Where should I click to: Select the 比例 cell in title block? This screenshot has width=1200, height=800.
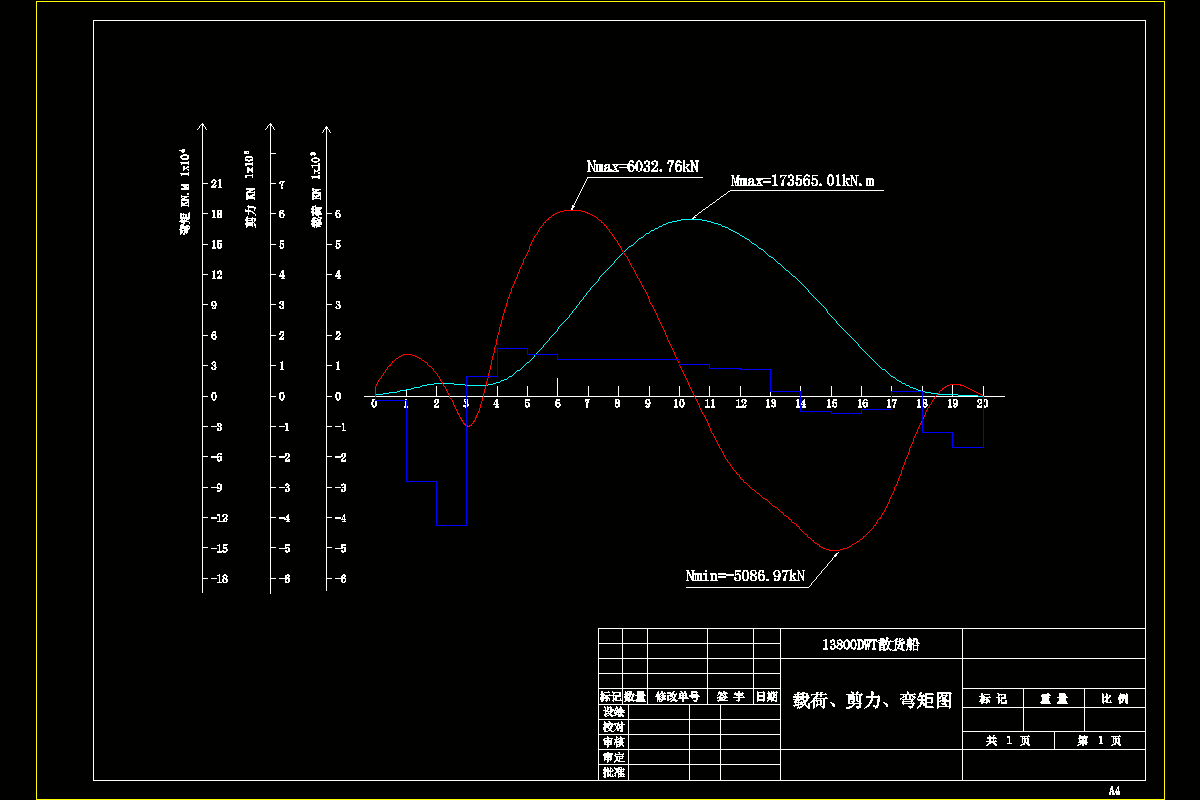[x=1115, y=699]
